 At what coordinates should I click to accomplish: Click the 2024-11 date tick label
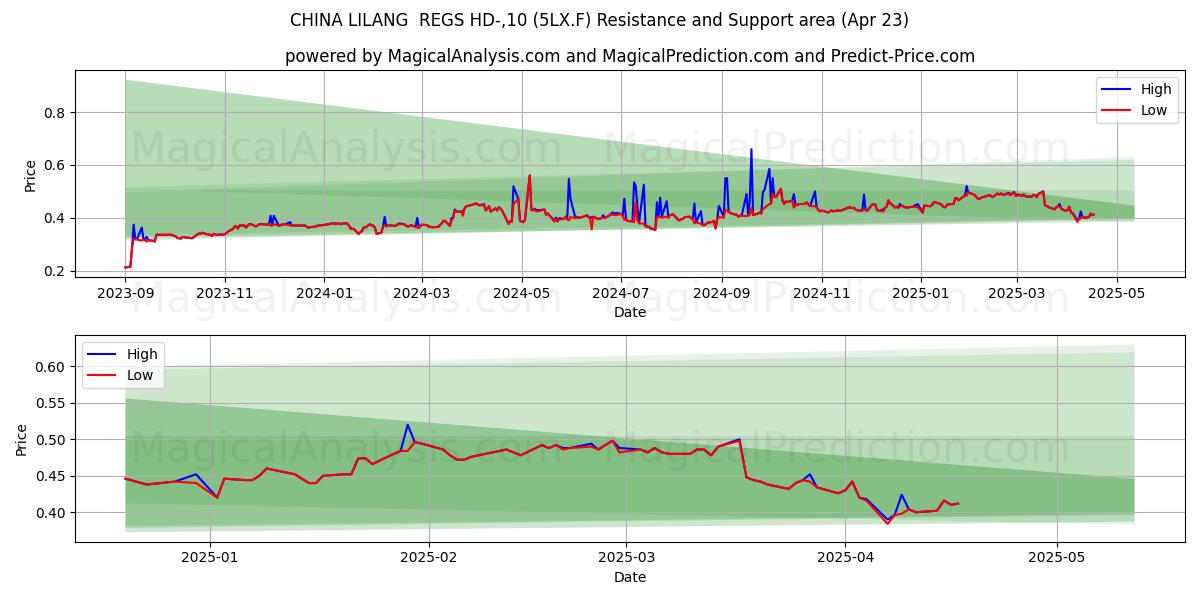pos(822,294)
